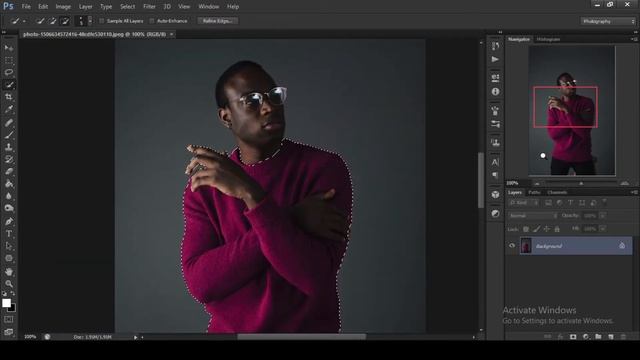The height and width of the screenshot is (360, 640).
Task: Select the Eyedropper tool
Action: point(9,109)
